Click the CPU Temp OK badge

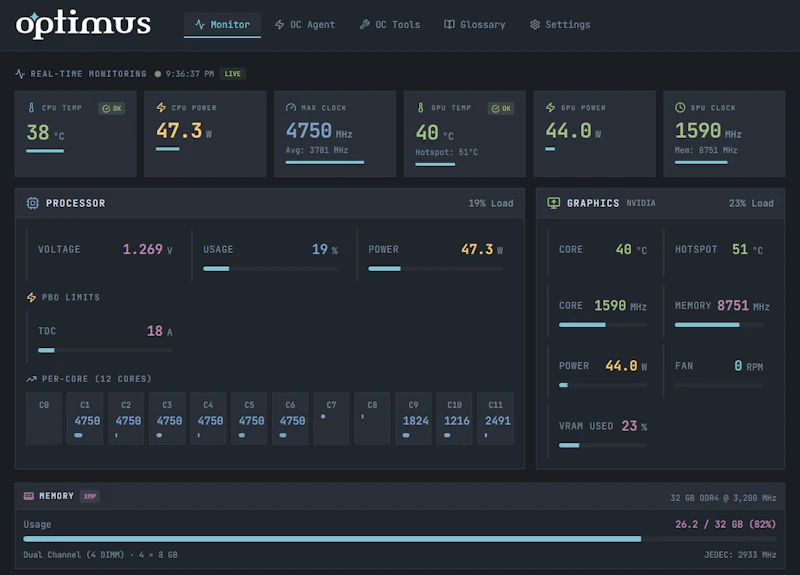(112, 108)
